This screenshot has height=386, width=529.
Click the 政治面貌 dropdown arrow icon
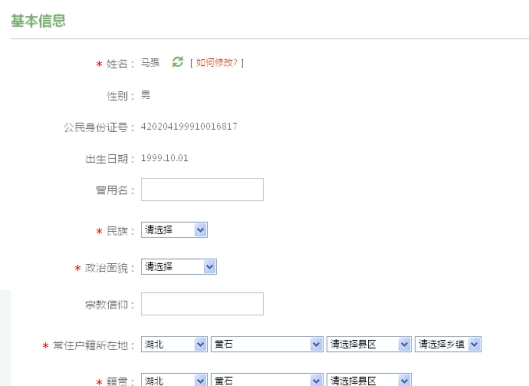[x=210, y=267]
